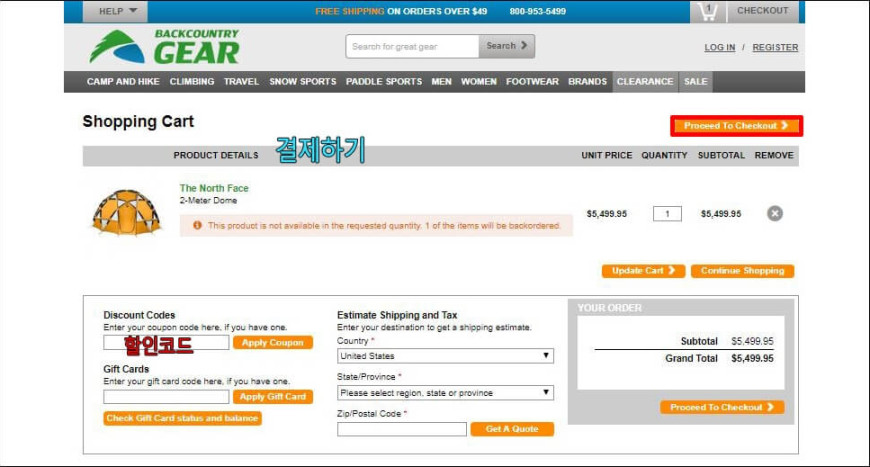This screenshot has height=467, width=870.
Task: Click the top Proceed To Checkout button
Action: (736, 126)
